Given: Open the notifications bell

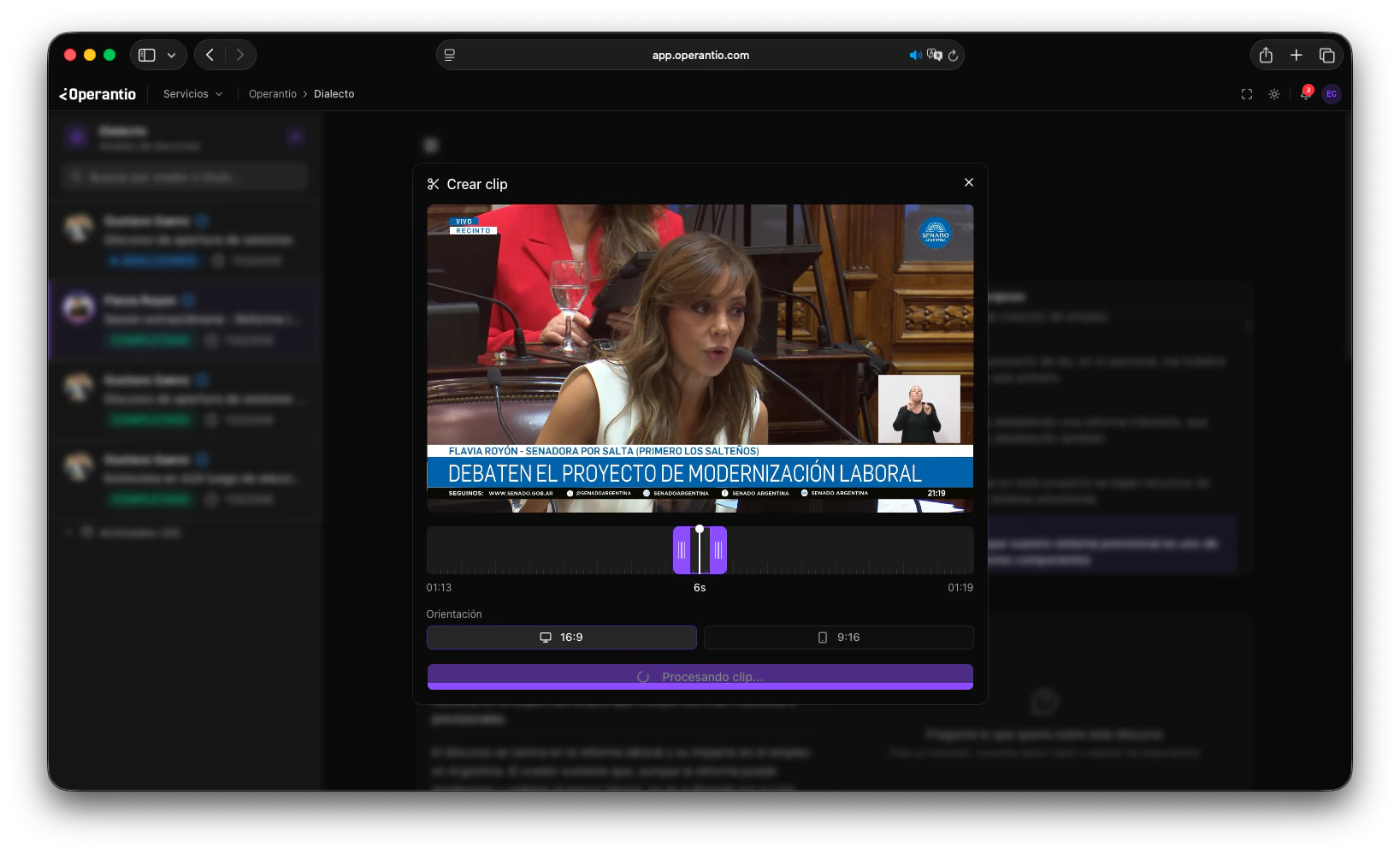Looking at the screenshot, I should point(1305,94).
